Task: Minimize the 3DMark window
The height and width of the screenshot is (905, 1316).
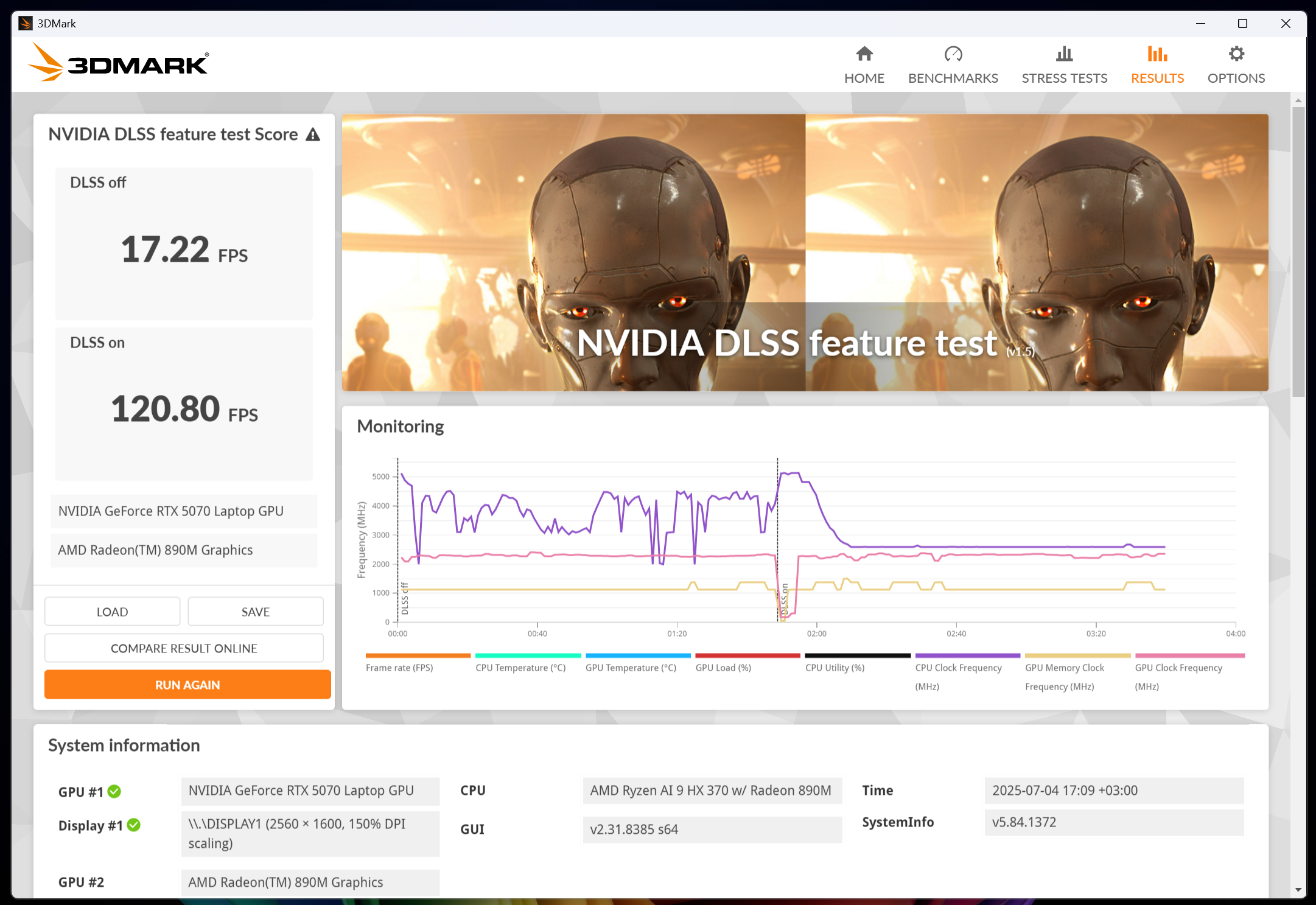Action: [x=1200, y=23]
